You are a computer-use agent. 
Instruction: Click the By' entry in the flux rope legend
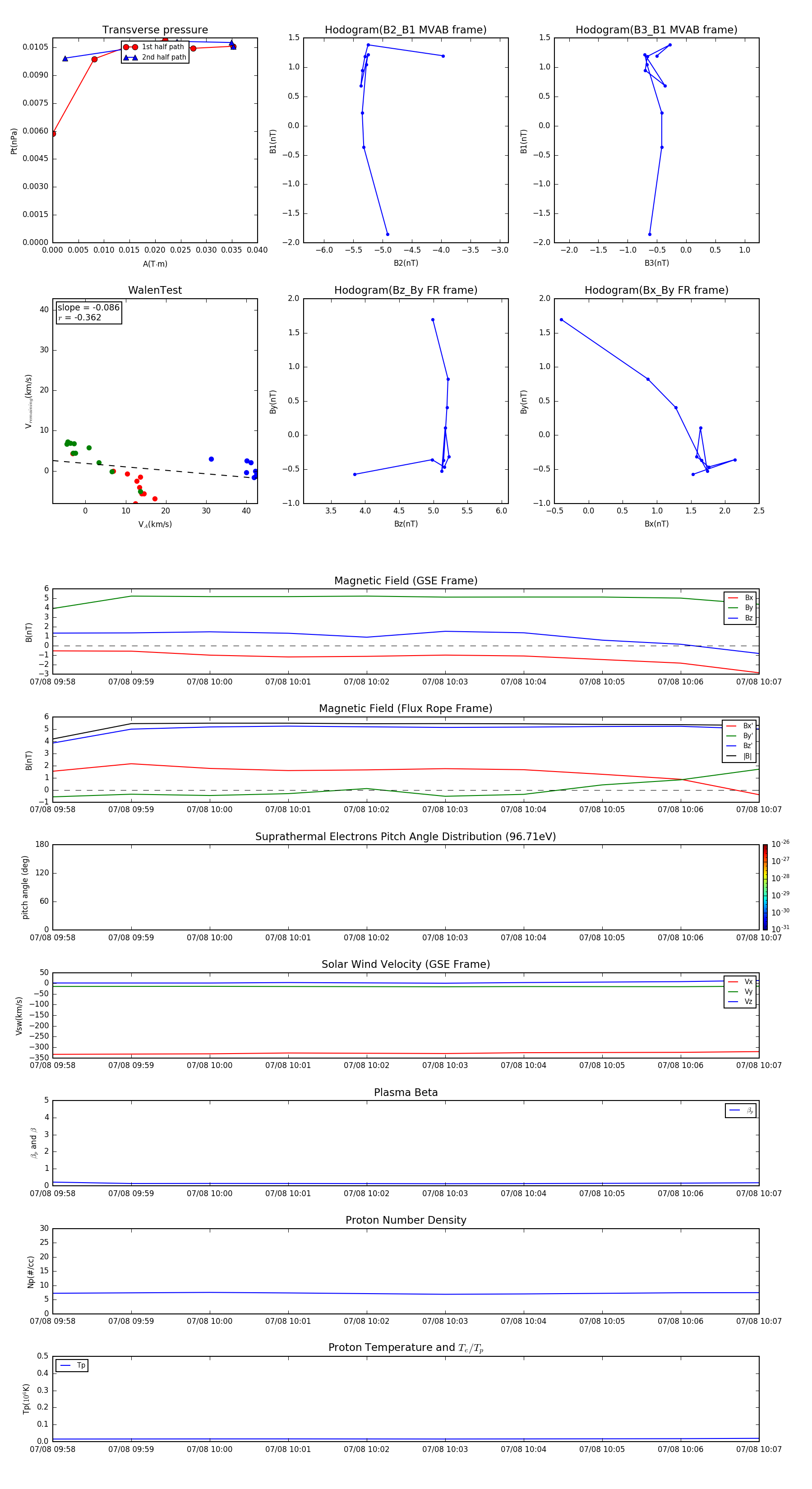click(740, 736)
